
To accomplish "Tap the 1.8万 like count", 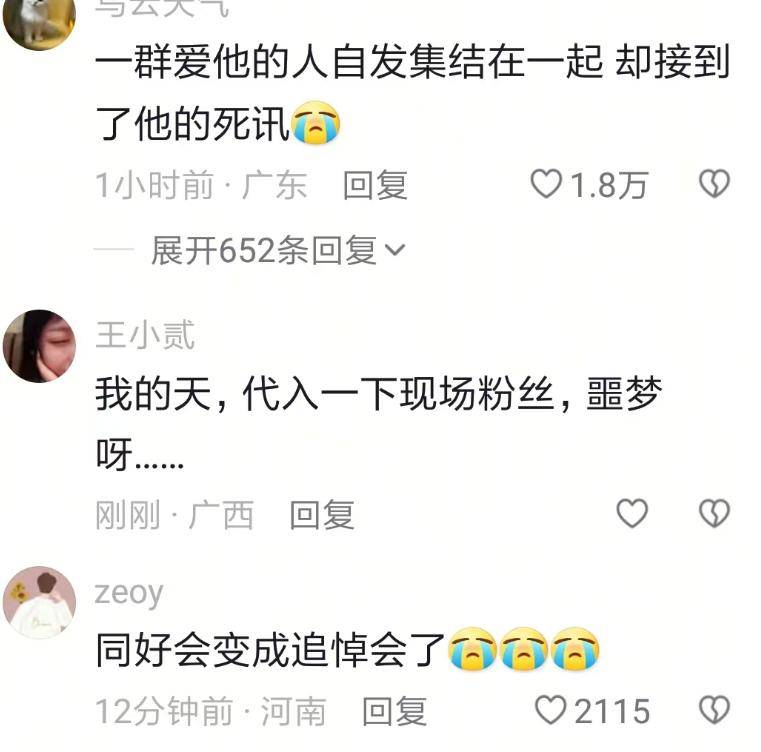I will (x=609, y=185).
